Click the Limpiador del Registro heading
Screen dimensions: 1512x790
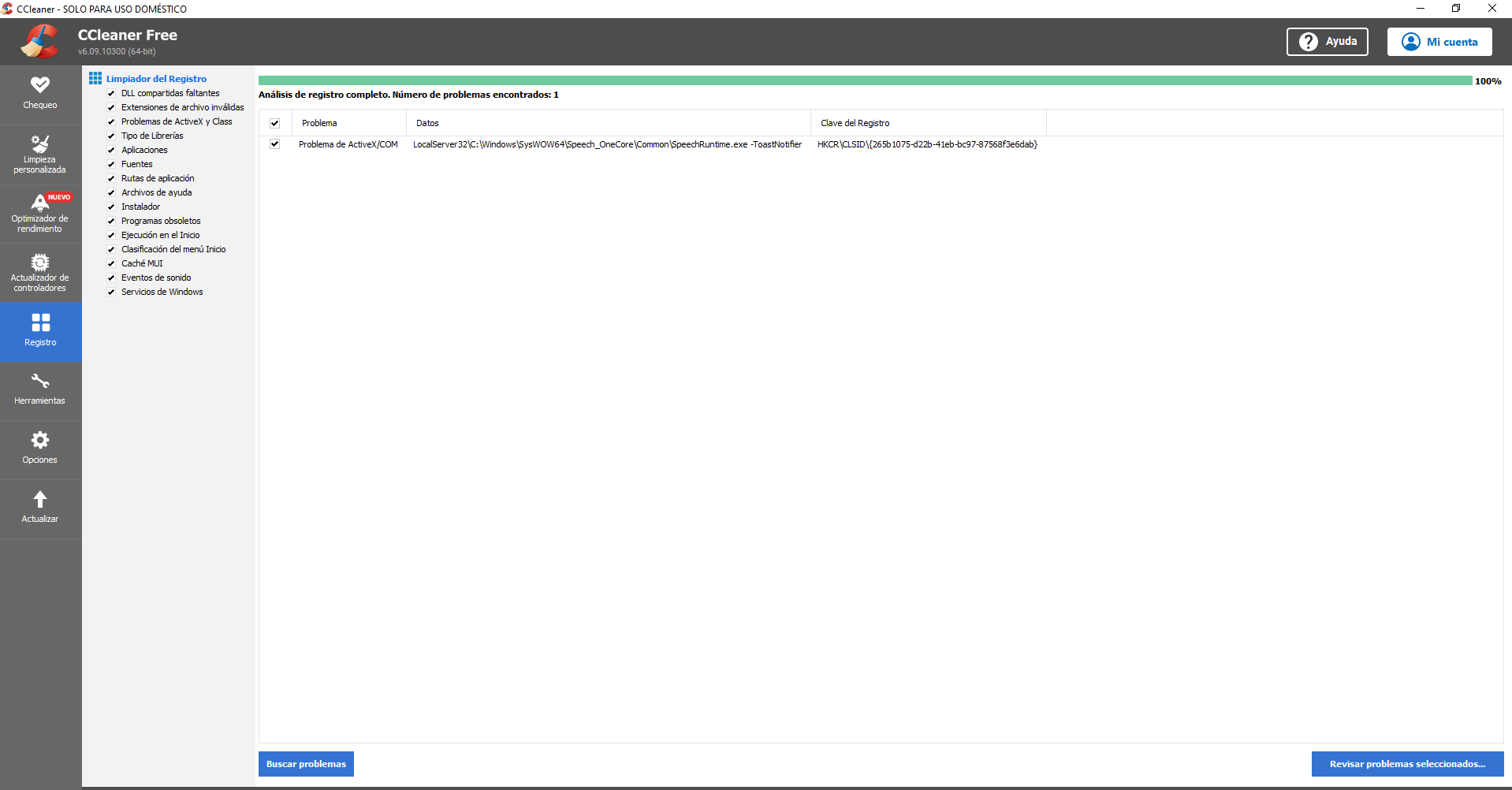coord(156,79)
